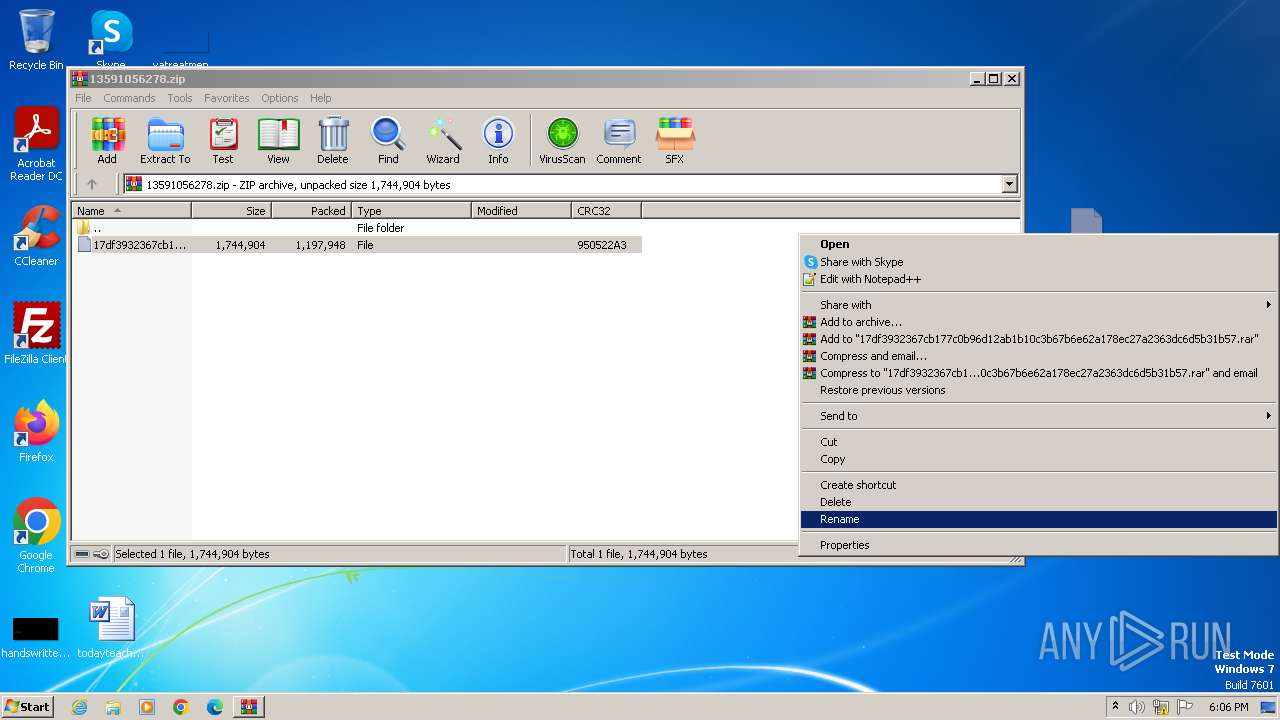Click the Test archive toolbar icon
Screen dimensions: 1280x720
pyautogui.click(x=223, y=140)
